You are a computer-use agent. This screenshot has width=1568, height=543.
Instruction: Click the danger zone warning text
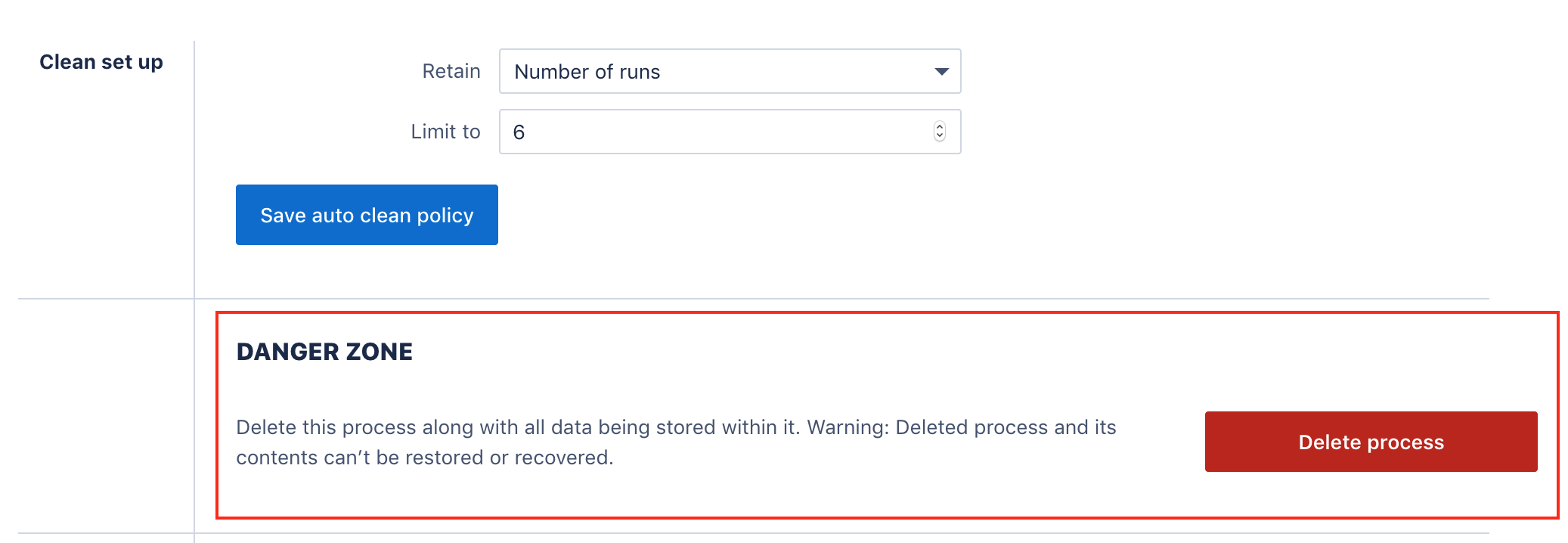point(675,442)
